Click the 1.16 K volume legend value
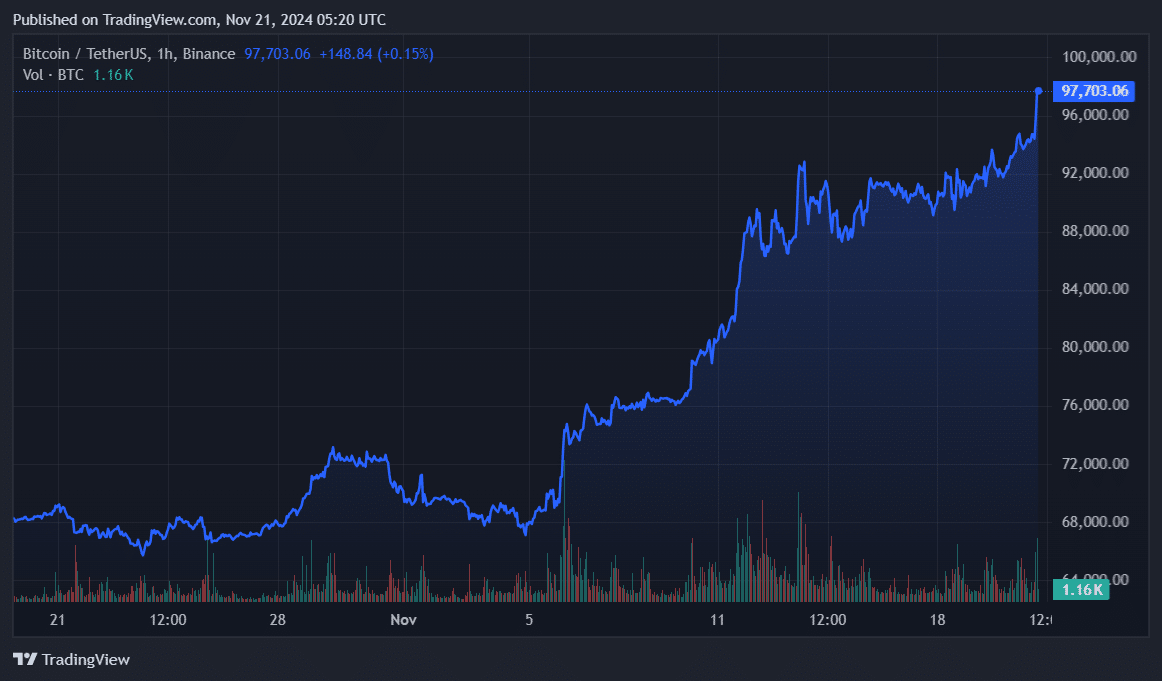The width and height of the screenshot is (1162, 681). coord(113,75)
